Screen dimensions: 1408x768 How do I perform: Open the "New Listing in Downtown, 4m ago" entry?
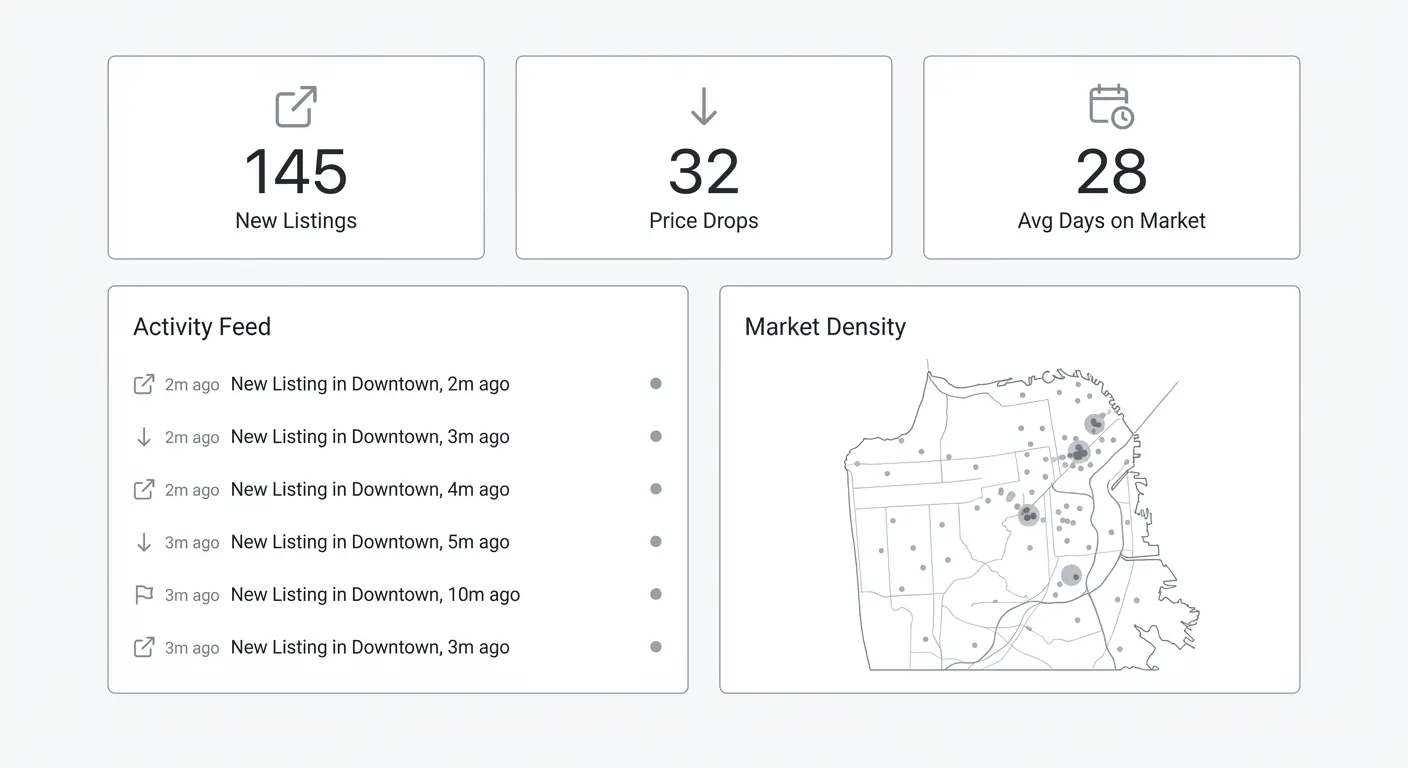tap(370, 490)
